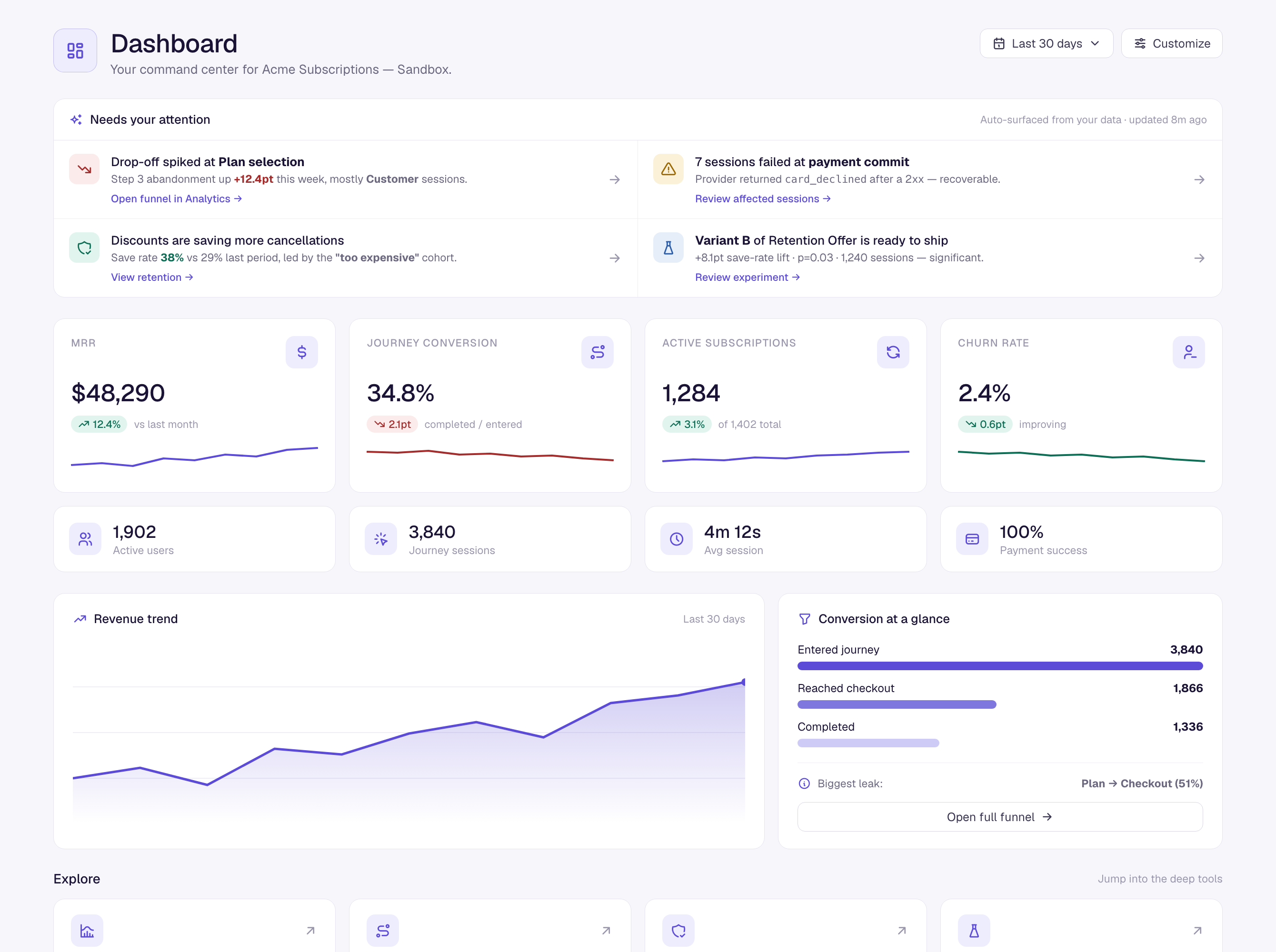Viewport: 1276px width, 952px height.
Task: Click the Customize button
Action: [x=1171, y=44]
